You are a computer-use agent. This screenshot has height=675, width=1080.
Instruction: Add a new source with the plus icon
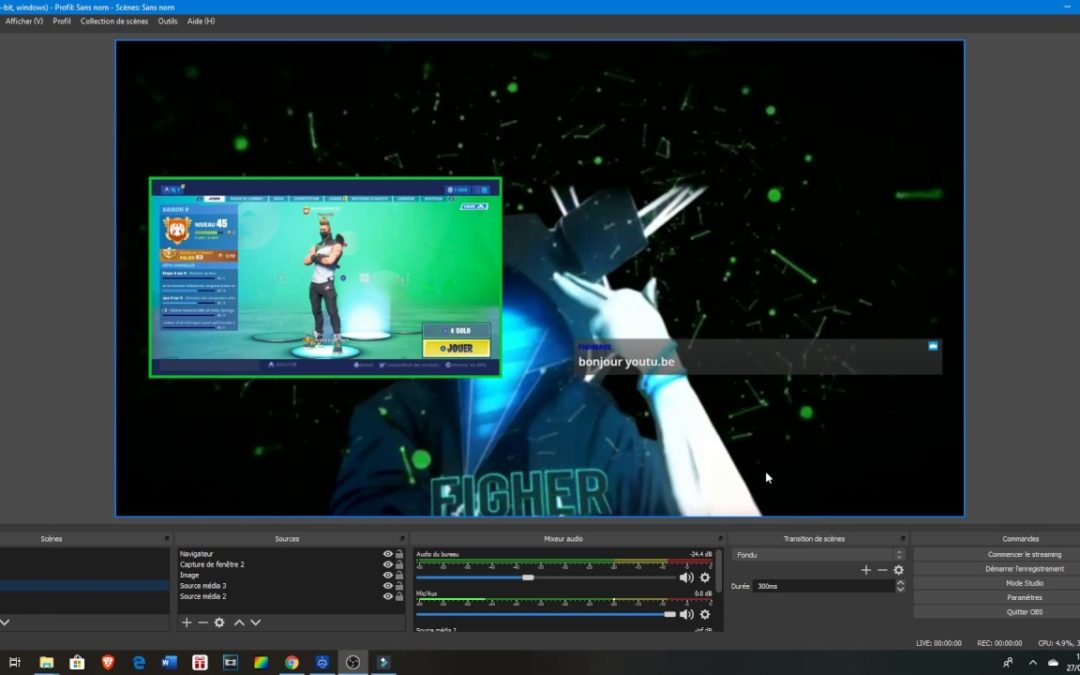(x=186, y=622)
